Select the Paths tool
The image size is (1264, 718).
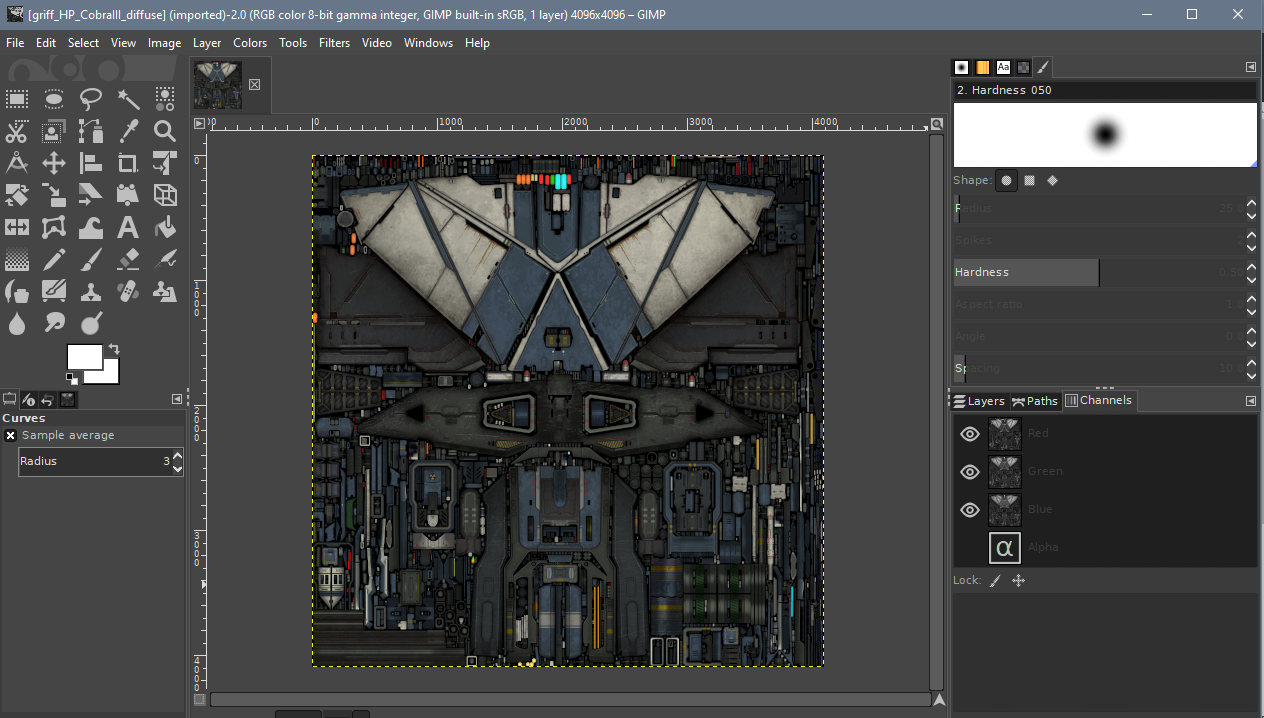click(x=91, y=131)
